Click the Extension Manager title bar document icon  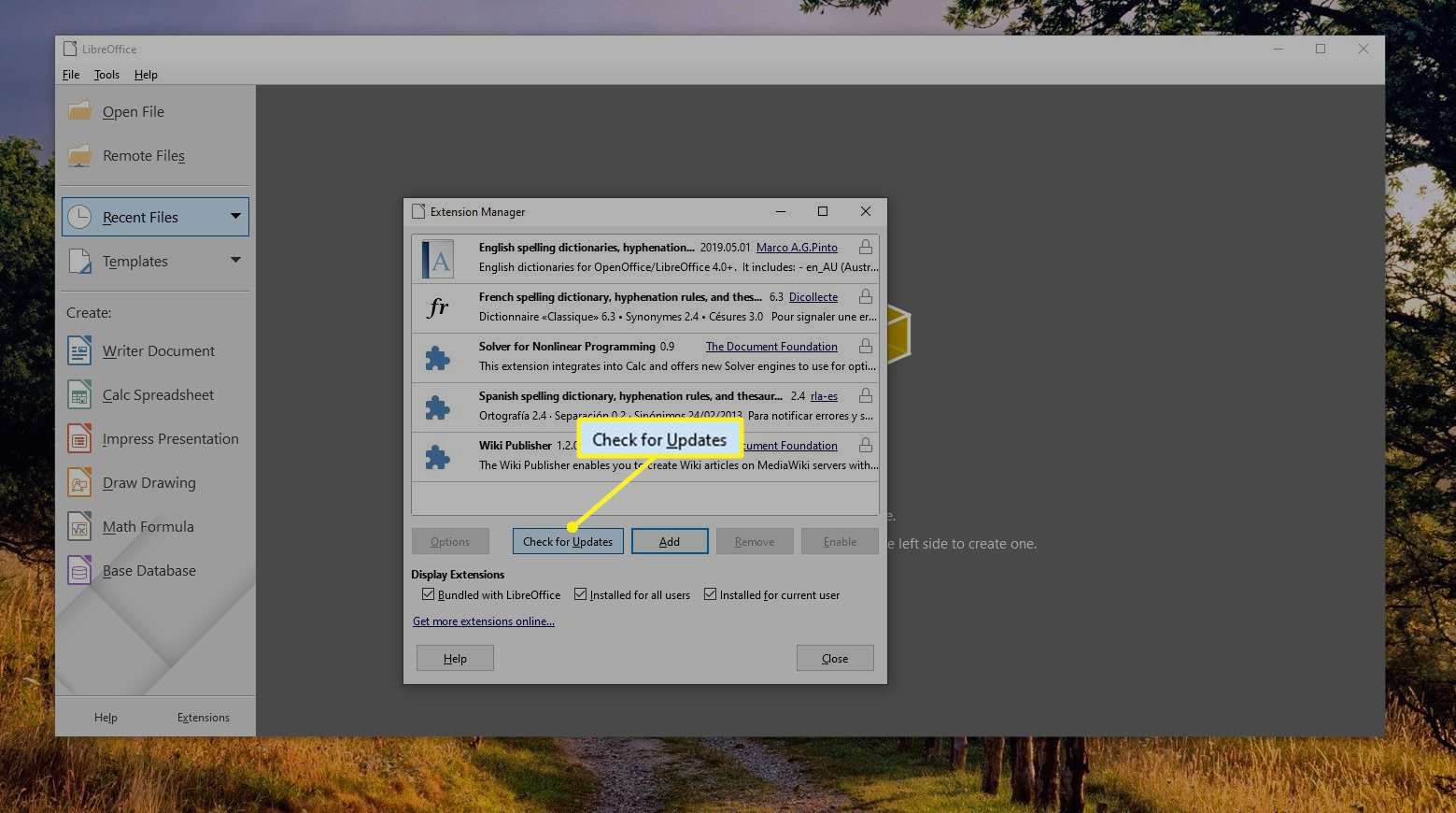tap(418, 211)
